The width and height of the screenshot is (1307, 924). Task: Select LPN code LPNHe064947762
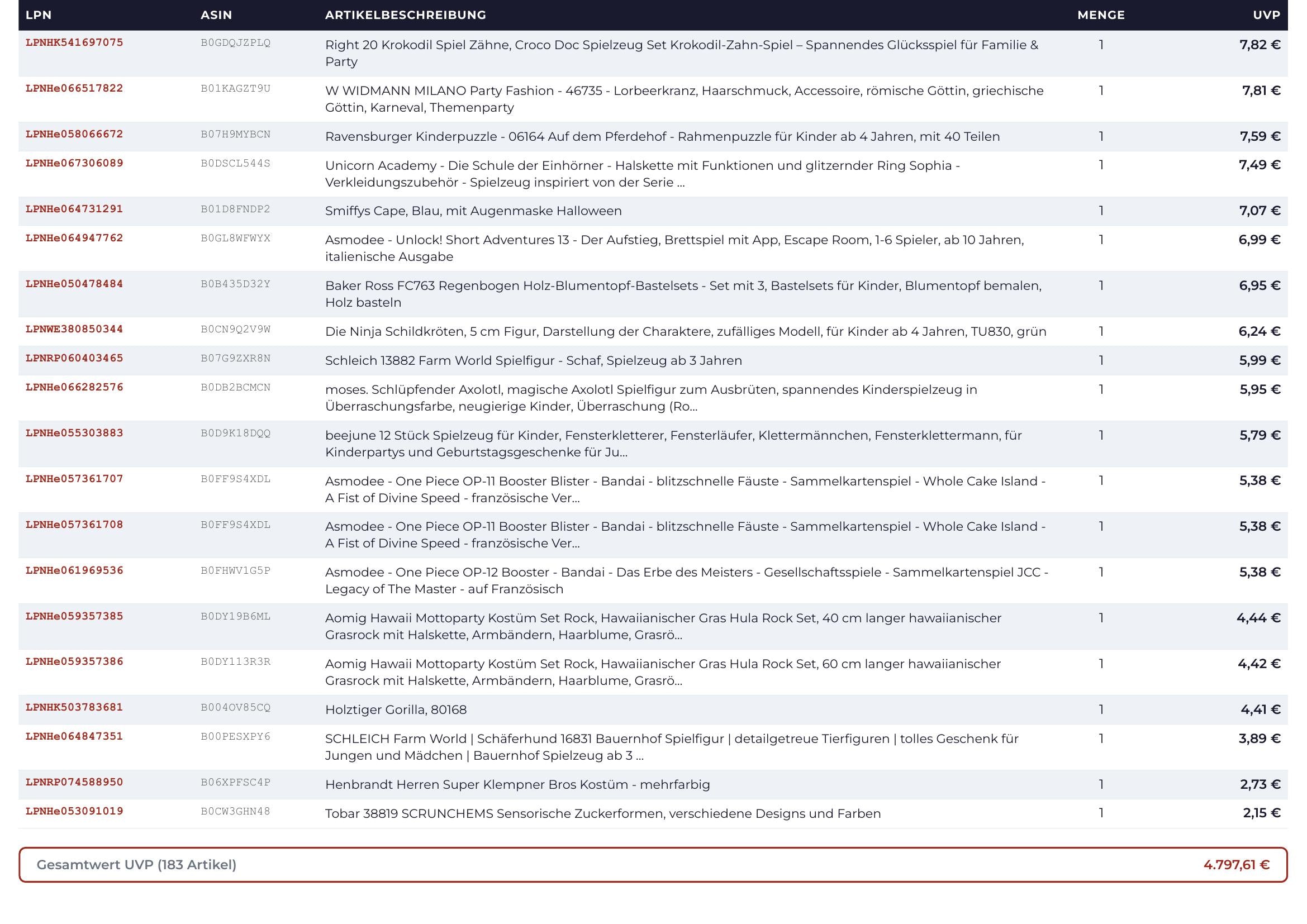pos(74,238)
